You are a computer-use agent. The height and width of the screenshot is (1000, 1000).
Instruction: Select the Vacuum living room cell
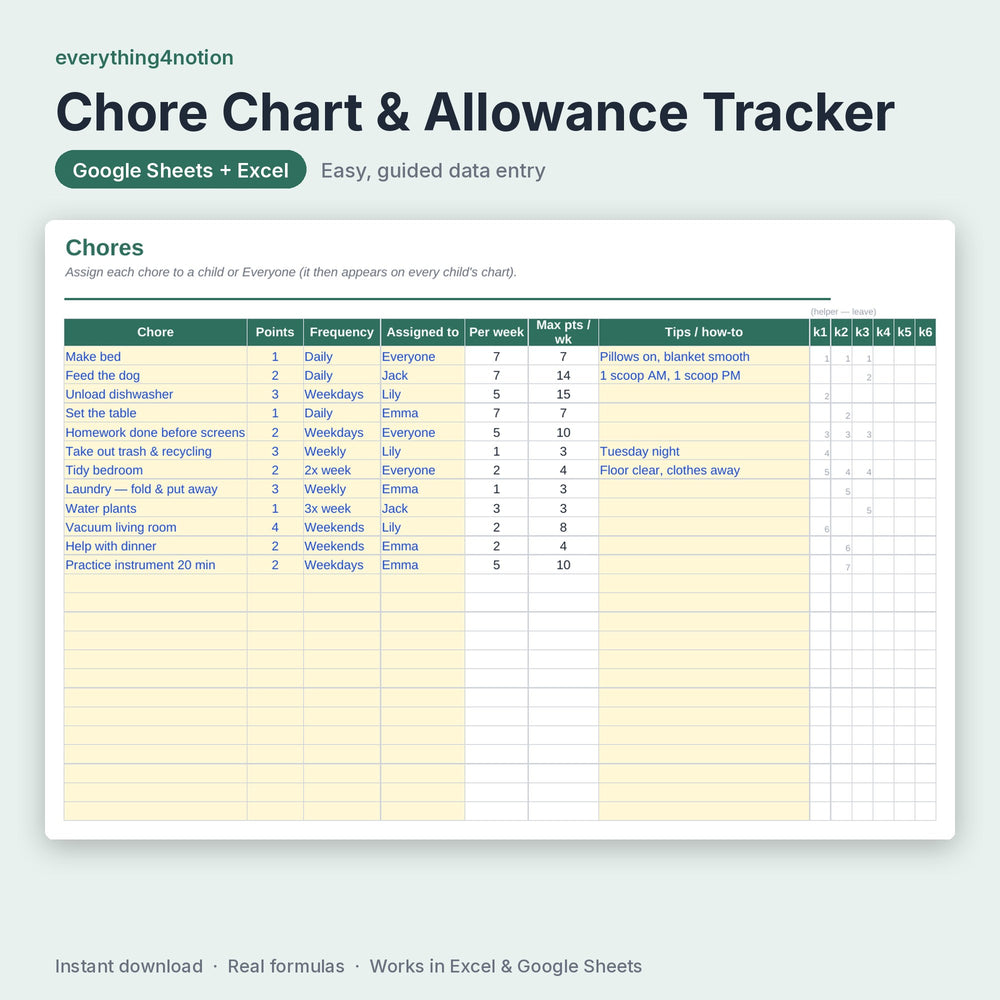(156, 527)
